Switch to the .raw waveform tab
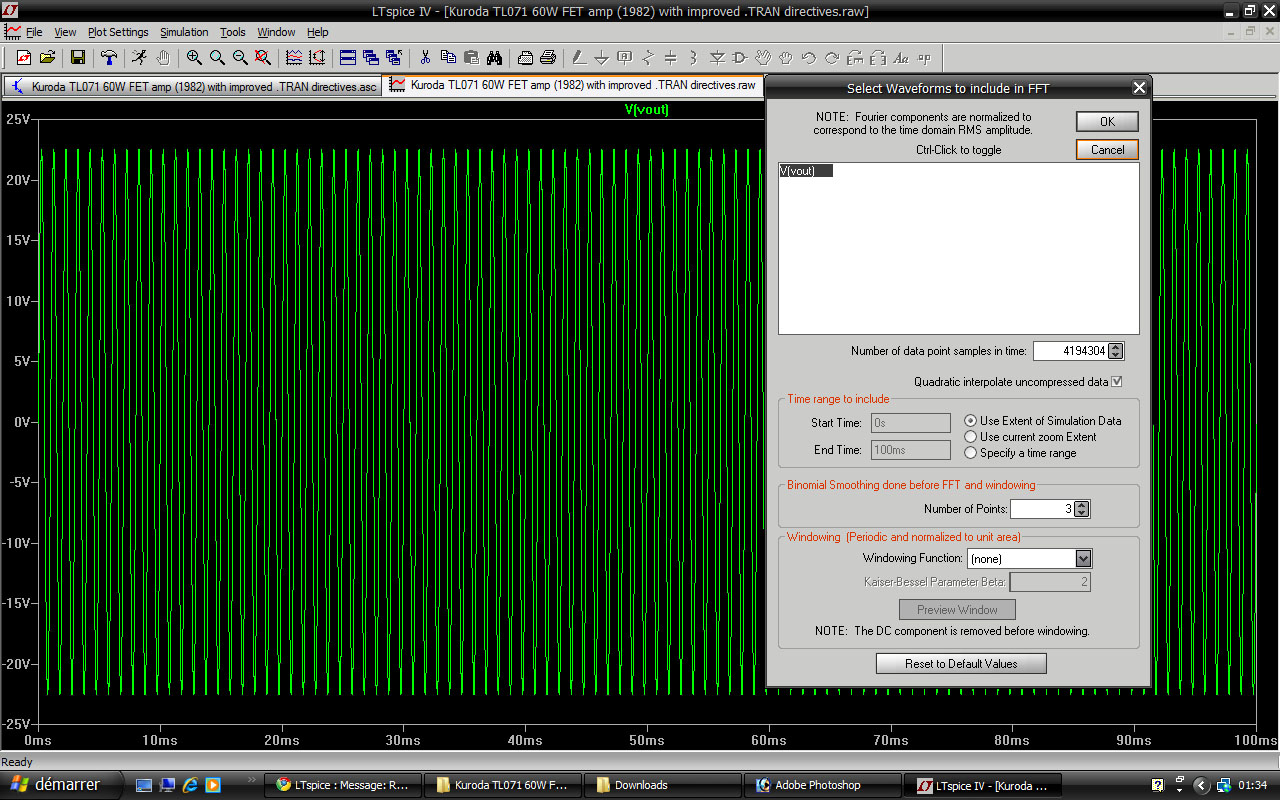The width and height of the screenshot is (1280, 800). tap(573, 86)
